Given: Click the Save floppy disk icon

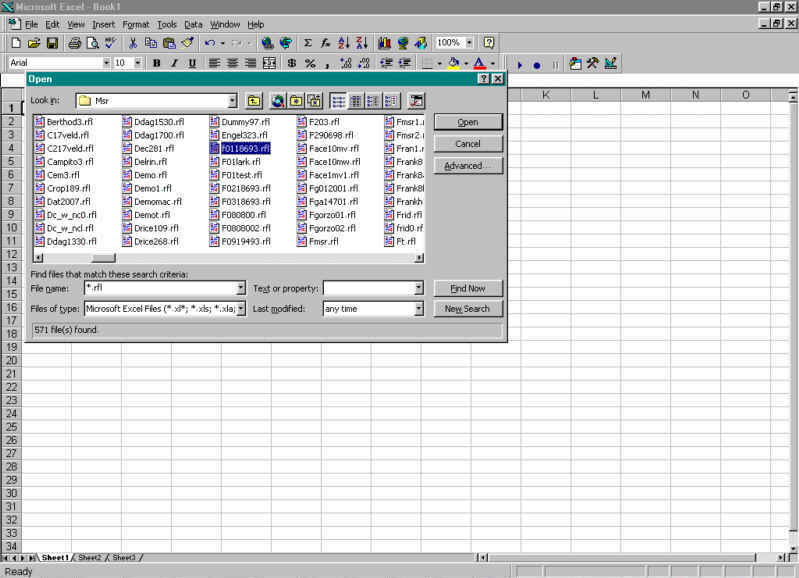Looking at the screenshot, I should (52, 43).
